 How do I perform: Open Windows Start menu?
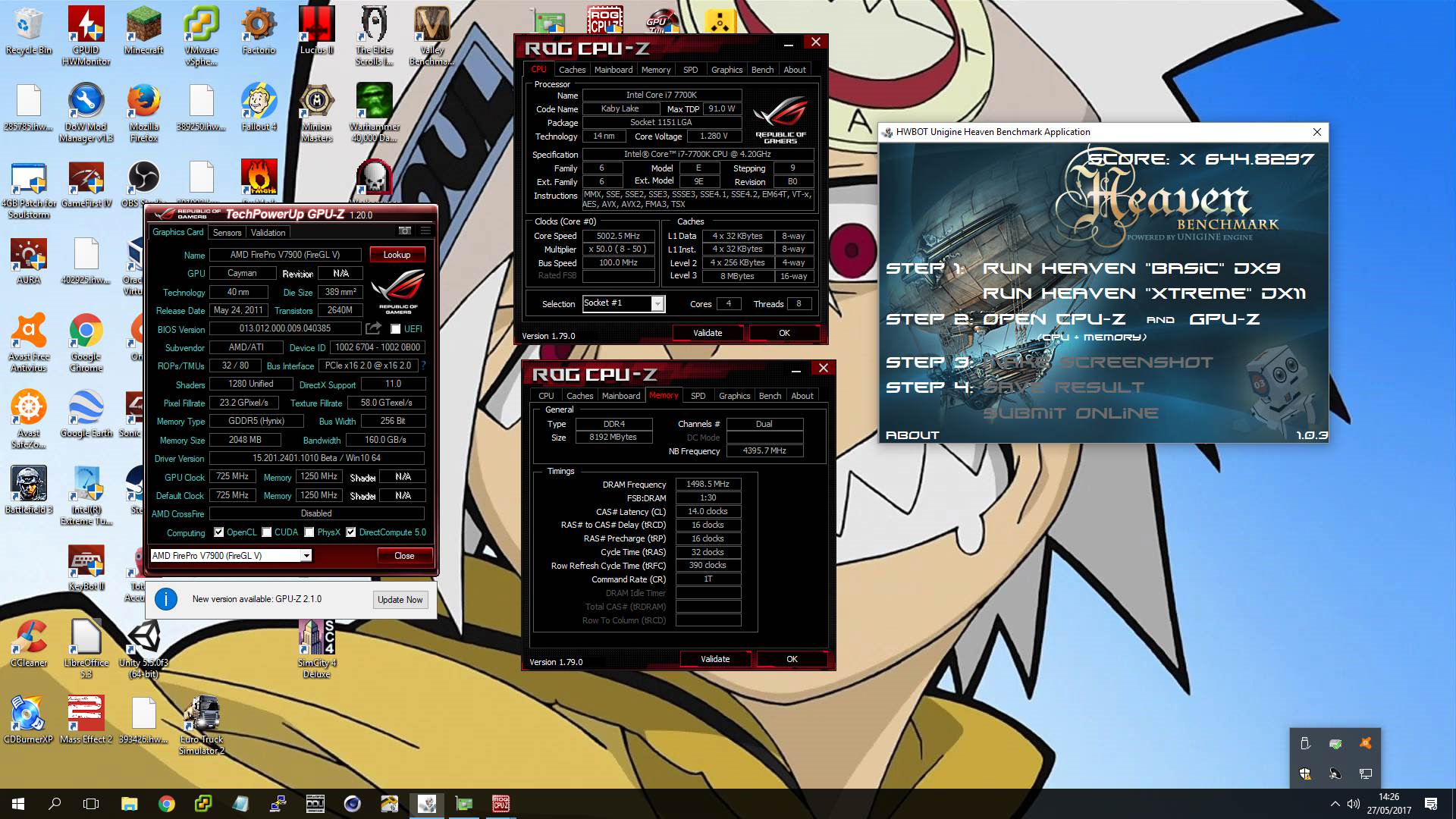click(18, 804)
